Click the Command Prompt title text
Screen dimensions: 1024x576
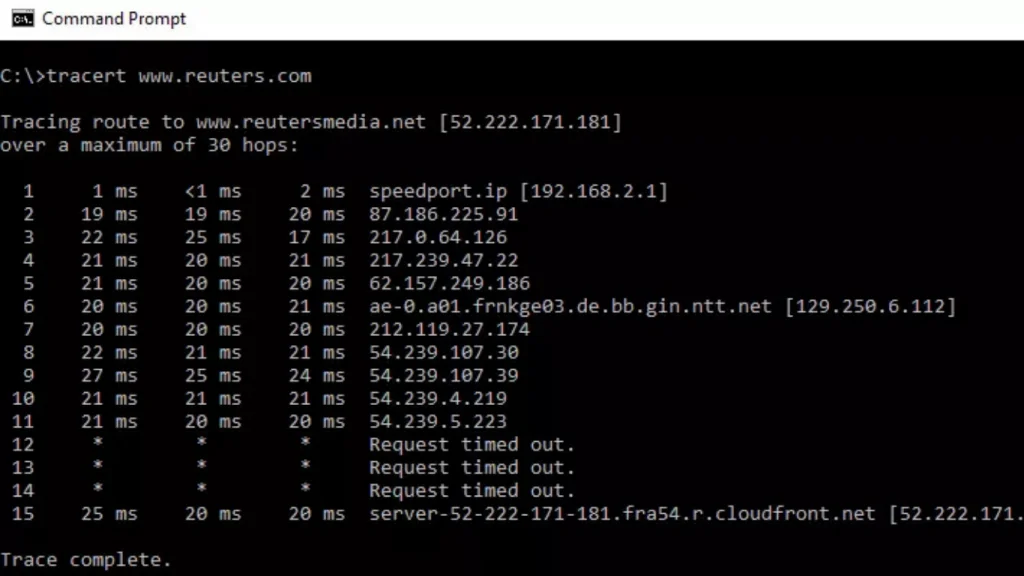[x=113, y=18]
